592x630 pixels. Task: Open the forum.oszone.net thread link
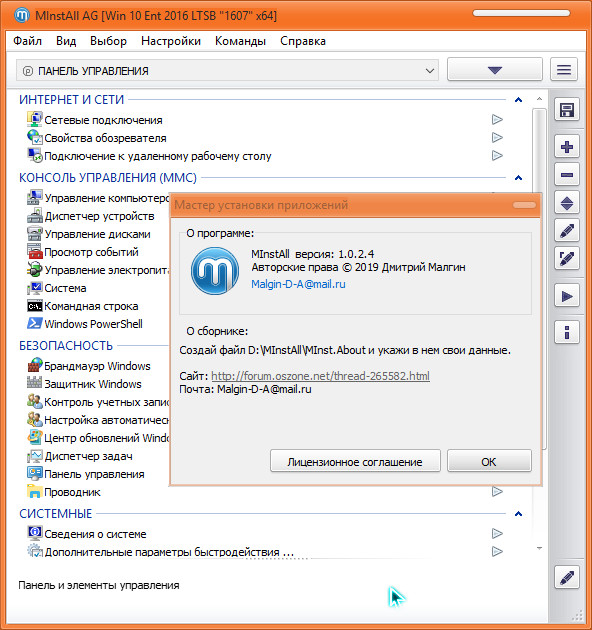(320, 376)
